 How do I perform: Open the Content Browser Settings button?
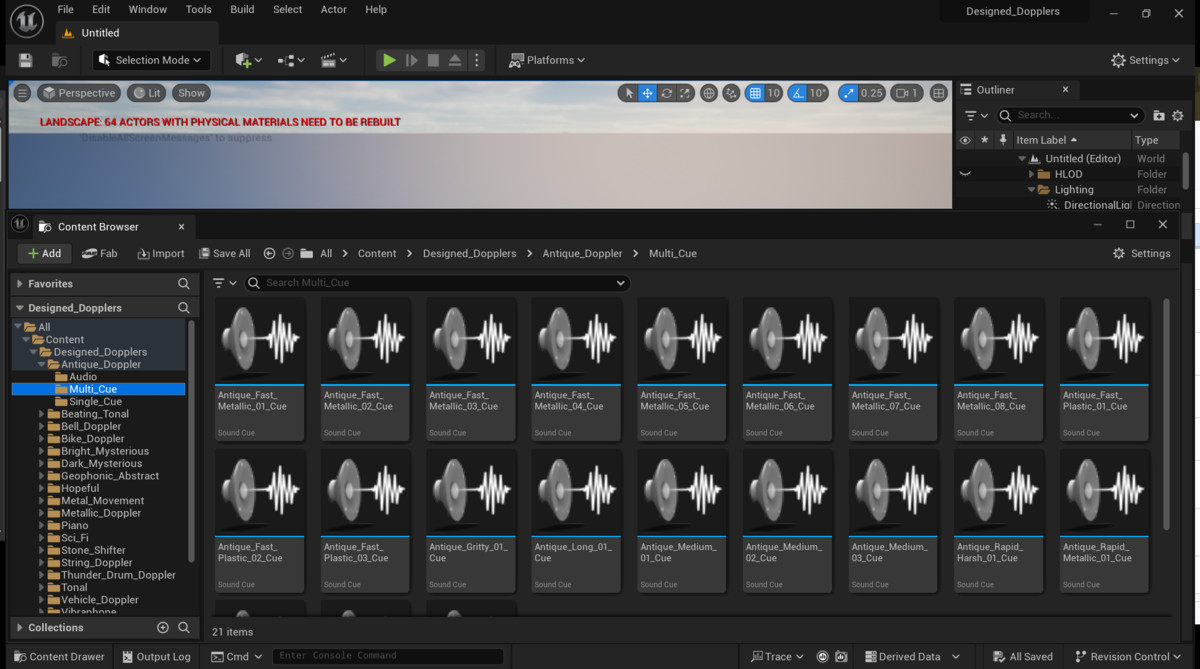pos(1141,253)
